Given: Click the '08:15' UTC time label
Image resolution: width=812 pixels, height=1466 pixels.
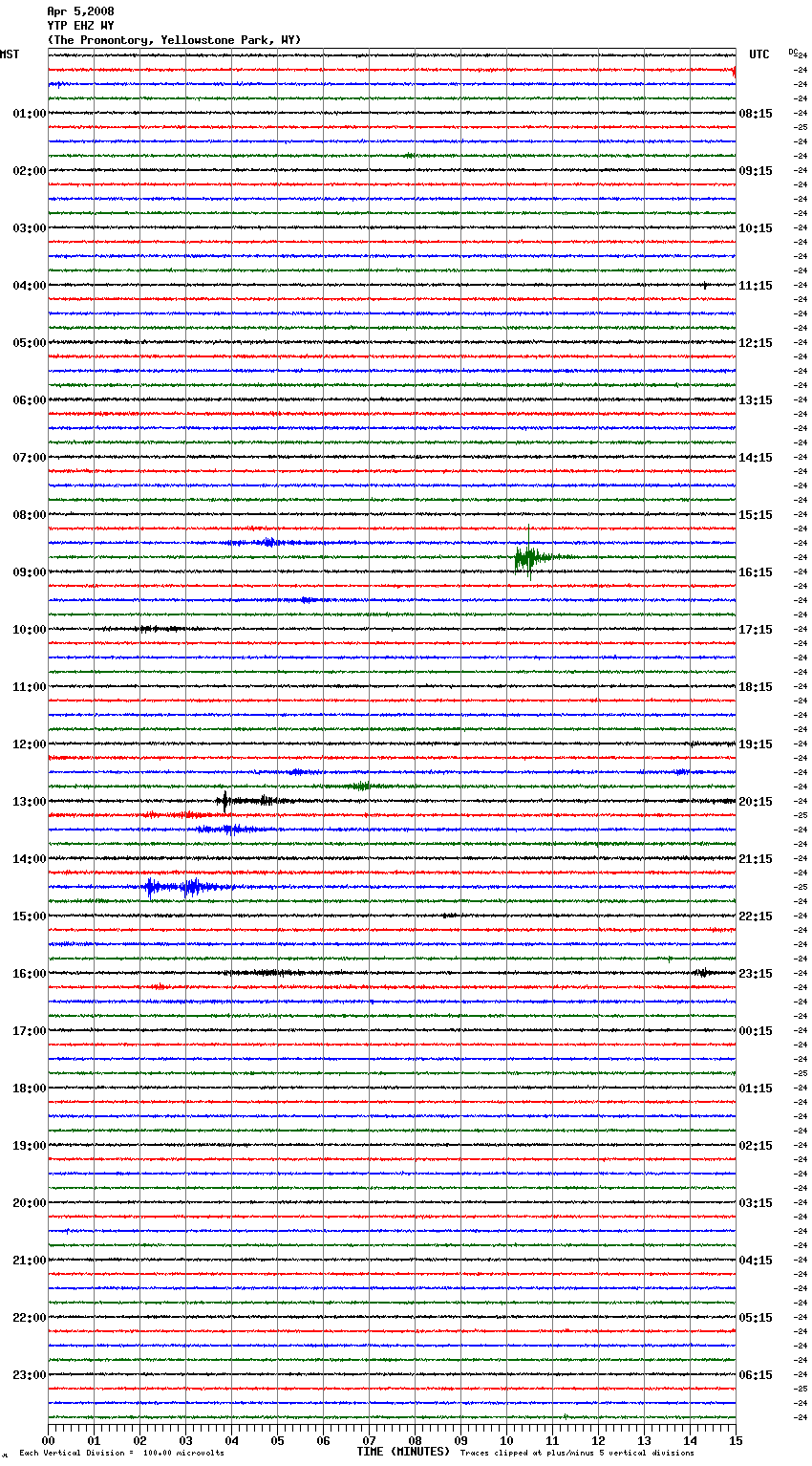Looking at the screenshot, I should tap(756, 114).
